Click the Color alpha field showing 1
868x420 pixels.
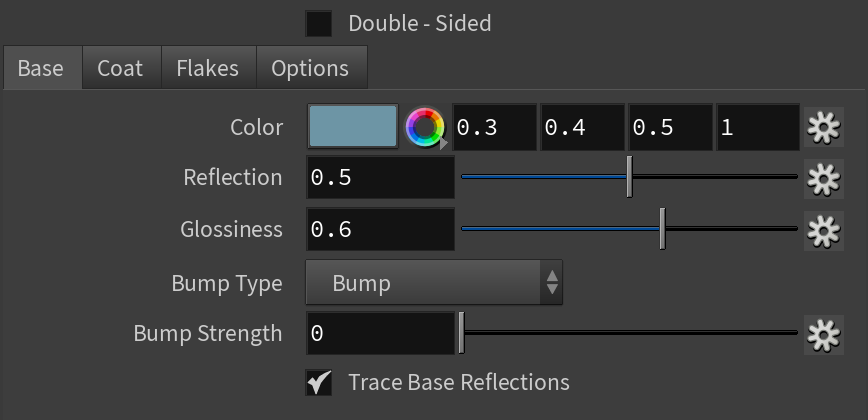coord(758,127)
